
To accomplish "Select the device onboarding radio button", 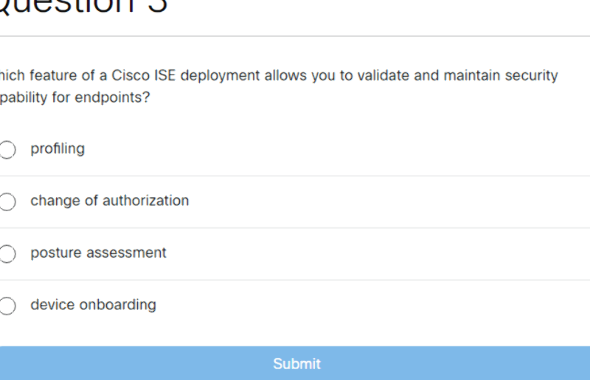I will point(7,306).
